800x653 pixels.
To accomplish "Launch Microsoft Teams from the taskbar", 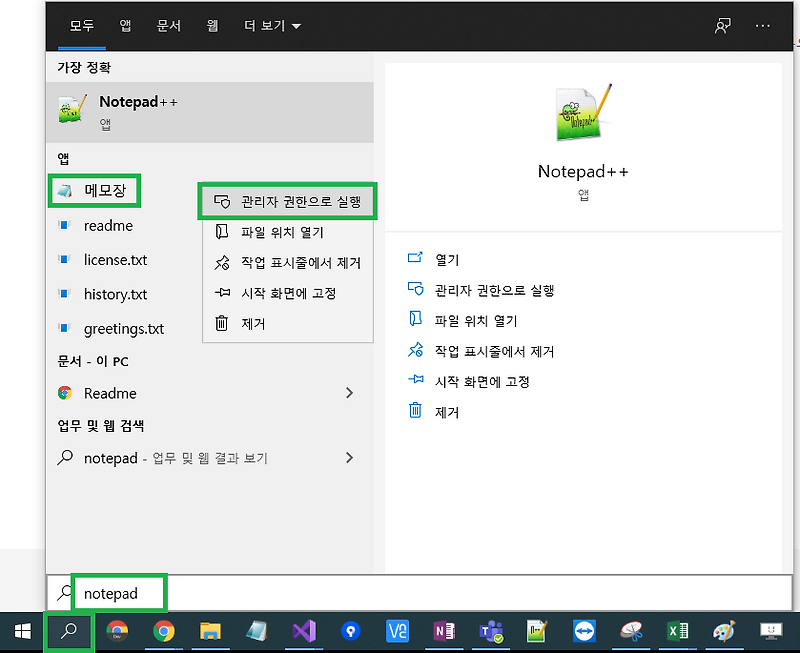I will [x=491, y=631].
